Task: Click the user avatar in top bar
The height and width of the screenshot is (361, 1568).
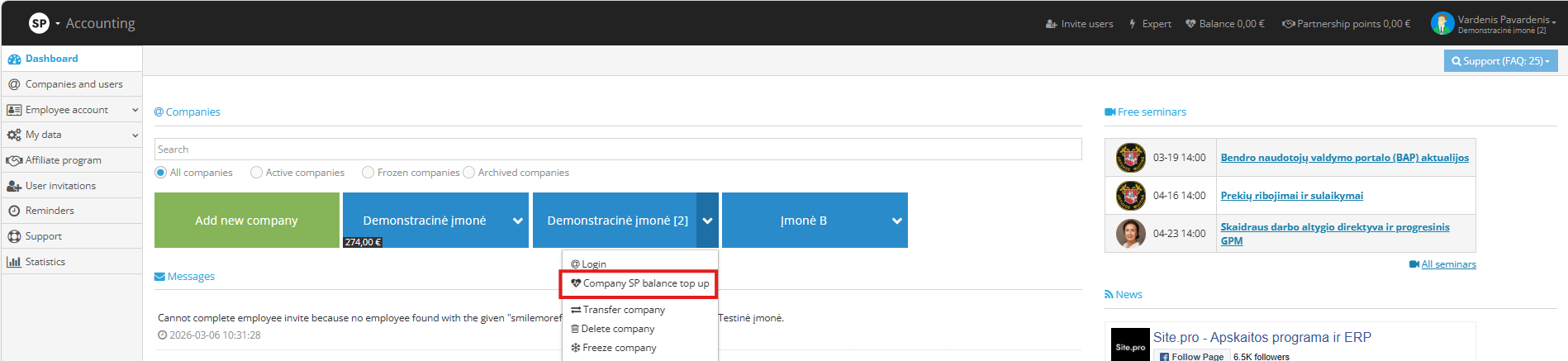Action: 1442,23
